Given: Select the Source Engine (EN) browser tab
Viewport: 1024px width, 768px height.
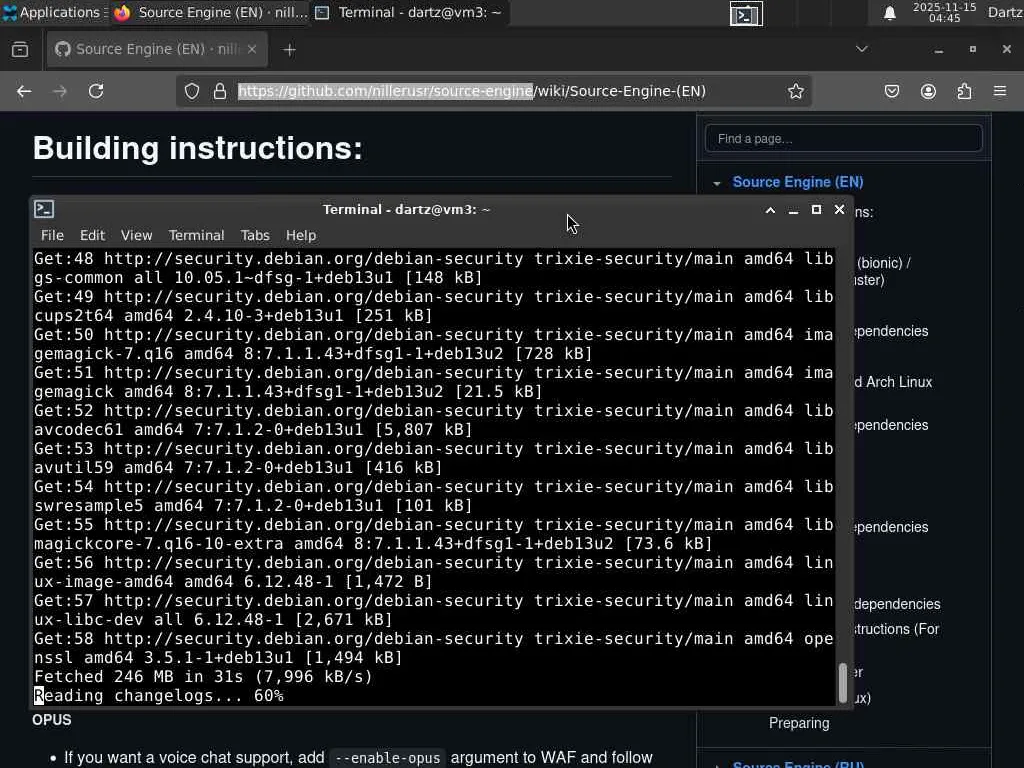Looking at the screenshot, I should (157, 50).
